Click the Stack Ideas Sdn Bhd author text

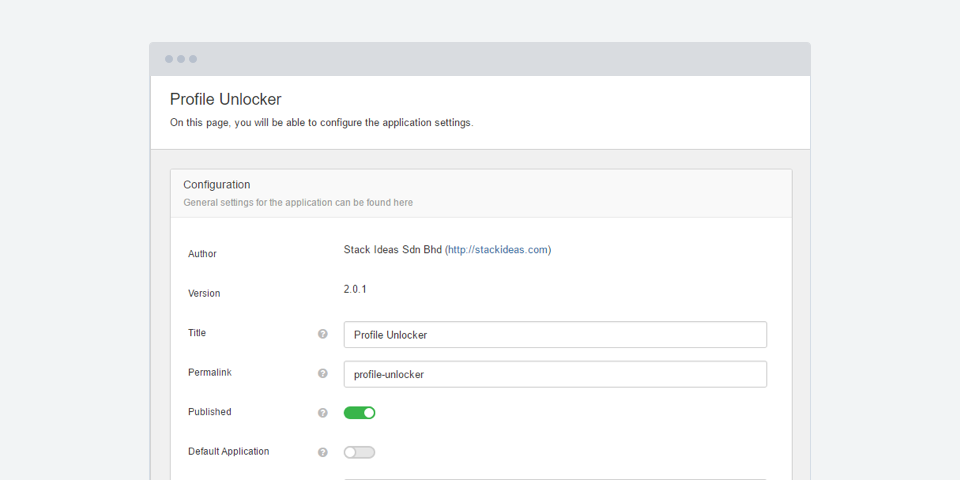click(392, 250)
